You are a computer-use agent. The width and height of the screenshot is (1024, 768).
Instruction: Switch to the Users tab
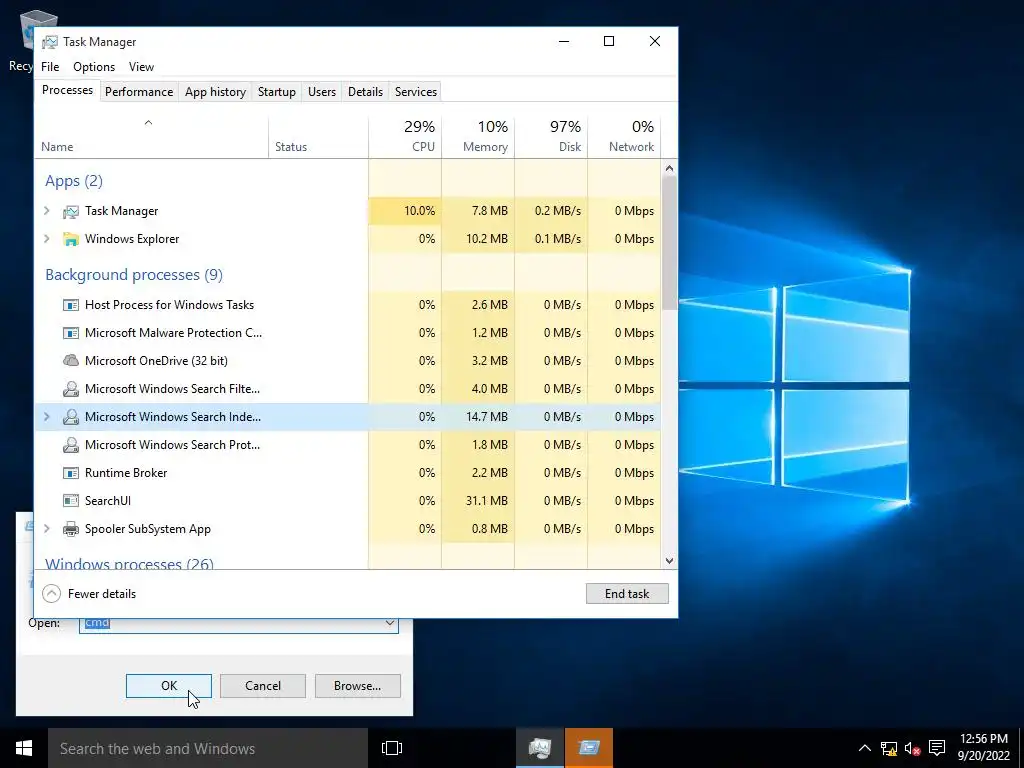[322, 92]
